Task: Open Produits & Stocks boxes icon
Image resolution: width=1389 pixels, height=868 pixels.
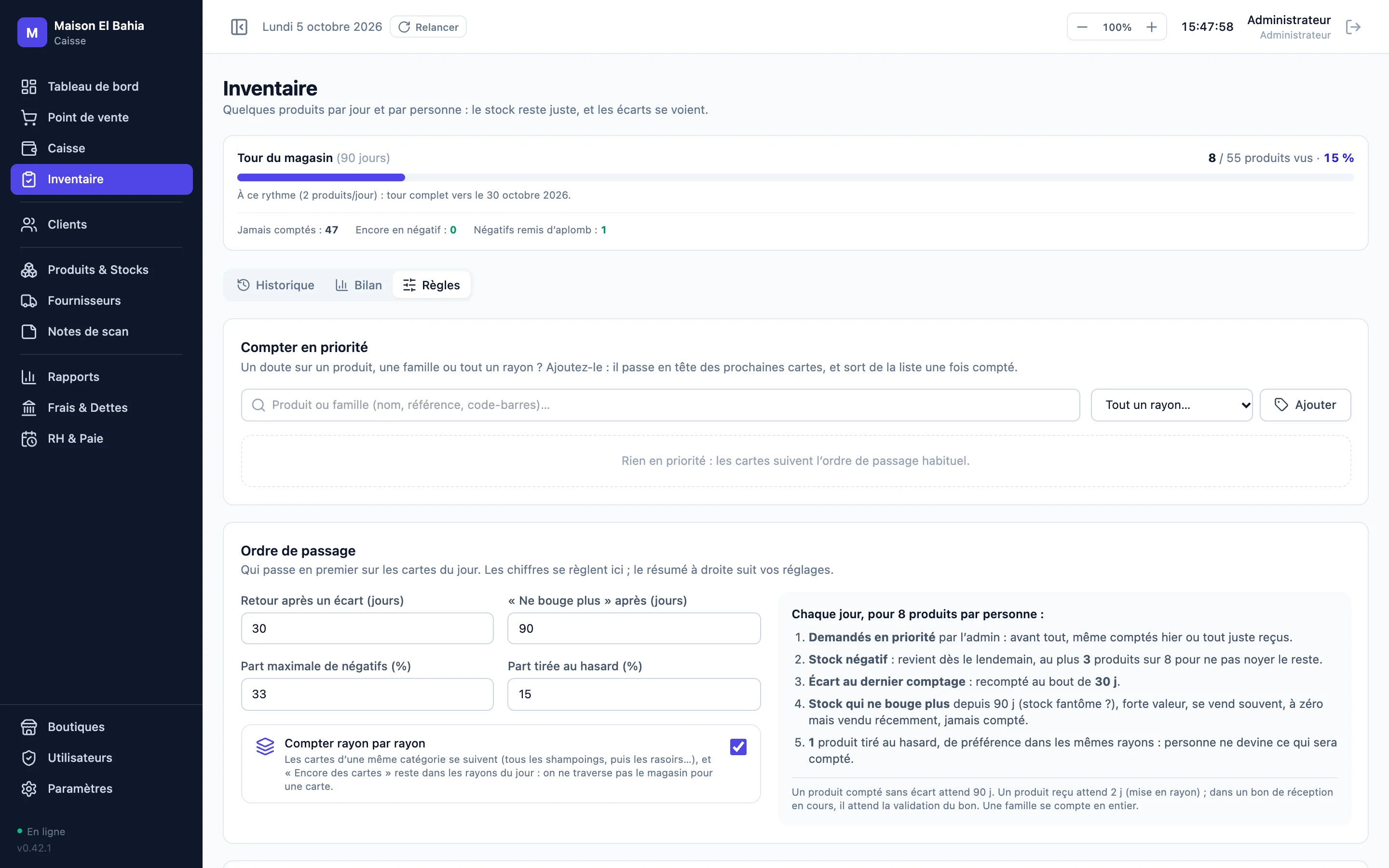Action: coord(29,270)
